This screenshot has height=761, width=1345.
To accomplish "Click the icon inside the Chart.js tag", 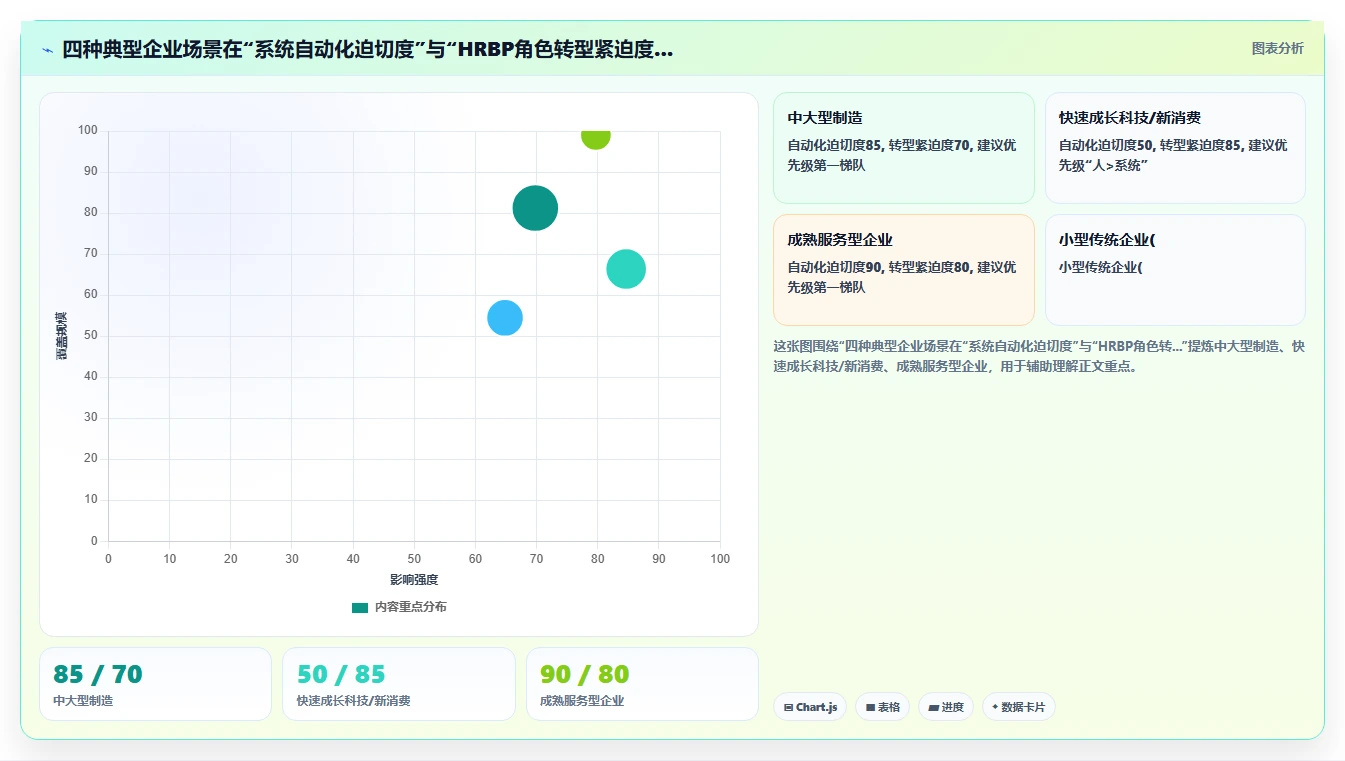I will pyautogui.click(x=789, y=707).
